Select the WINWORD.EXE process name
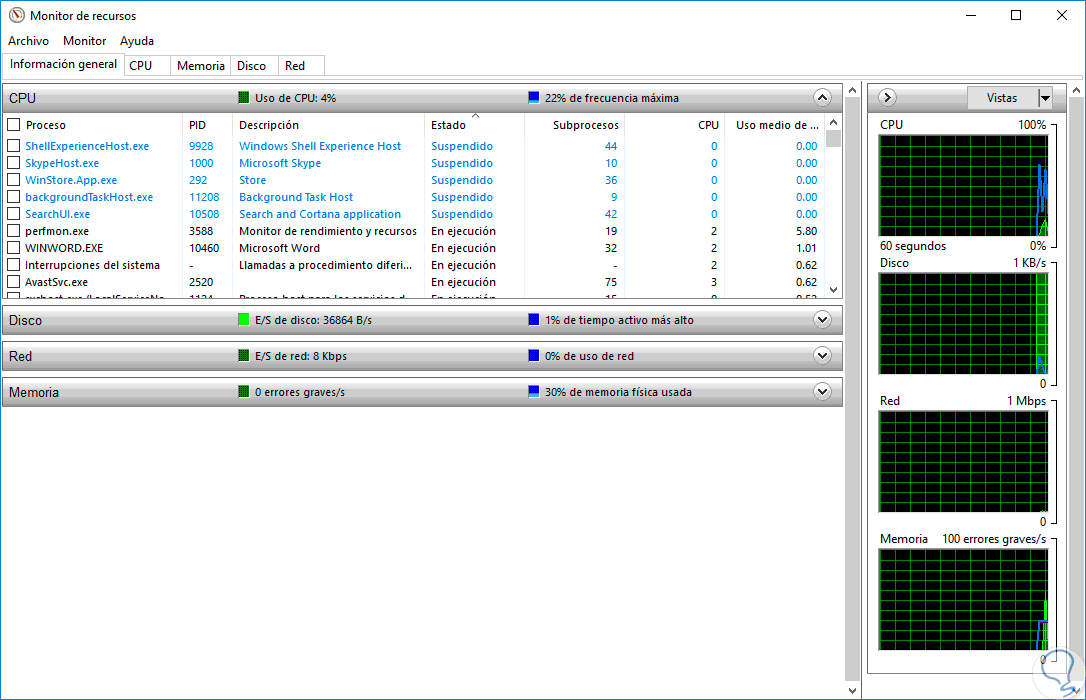Viewport: 1086px width, 700px height. 64,248
